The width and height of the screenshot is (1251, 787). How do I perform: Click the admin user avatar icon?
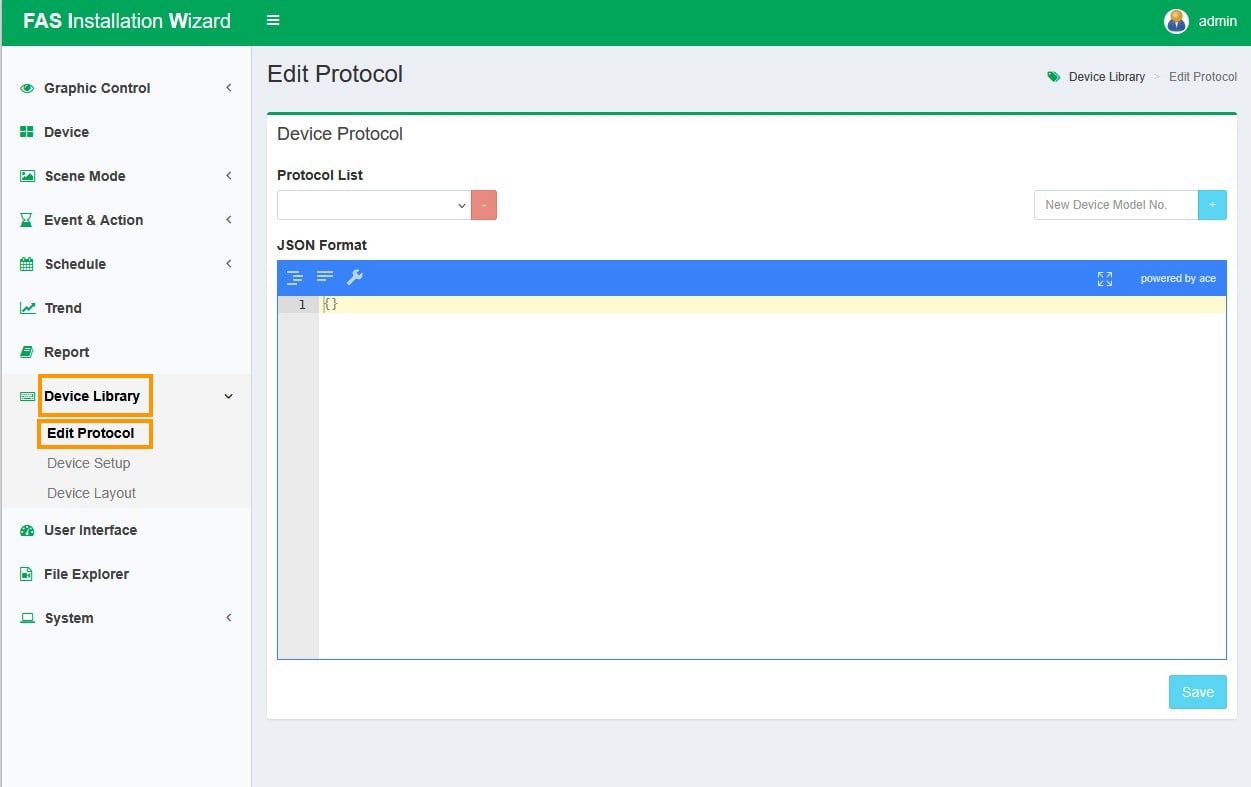pyautogui.click(x=1176, y=21)
